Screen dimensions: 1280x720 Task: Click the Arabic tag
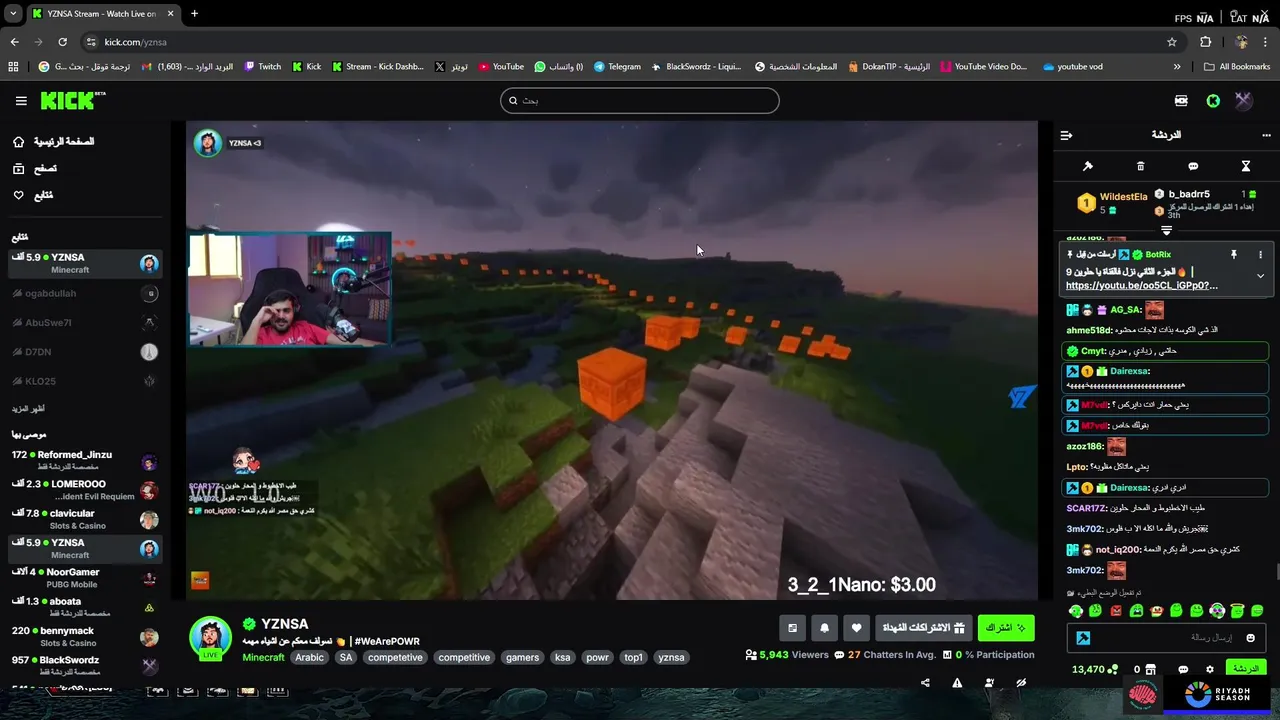point(309,657)
